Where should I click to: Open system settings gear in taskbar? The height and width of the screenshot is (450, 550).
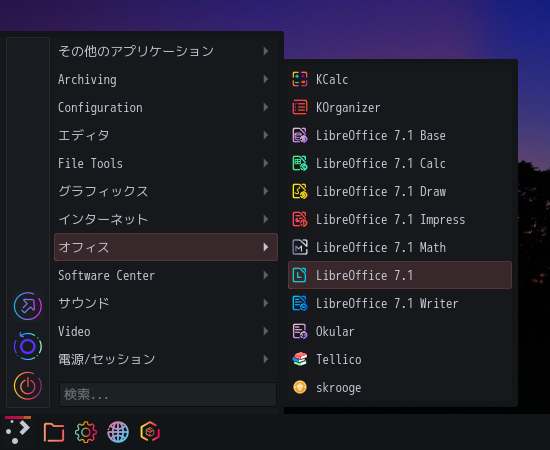(86, 432)
